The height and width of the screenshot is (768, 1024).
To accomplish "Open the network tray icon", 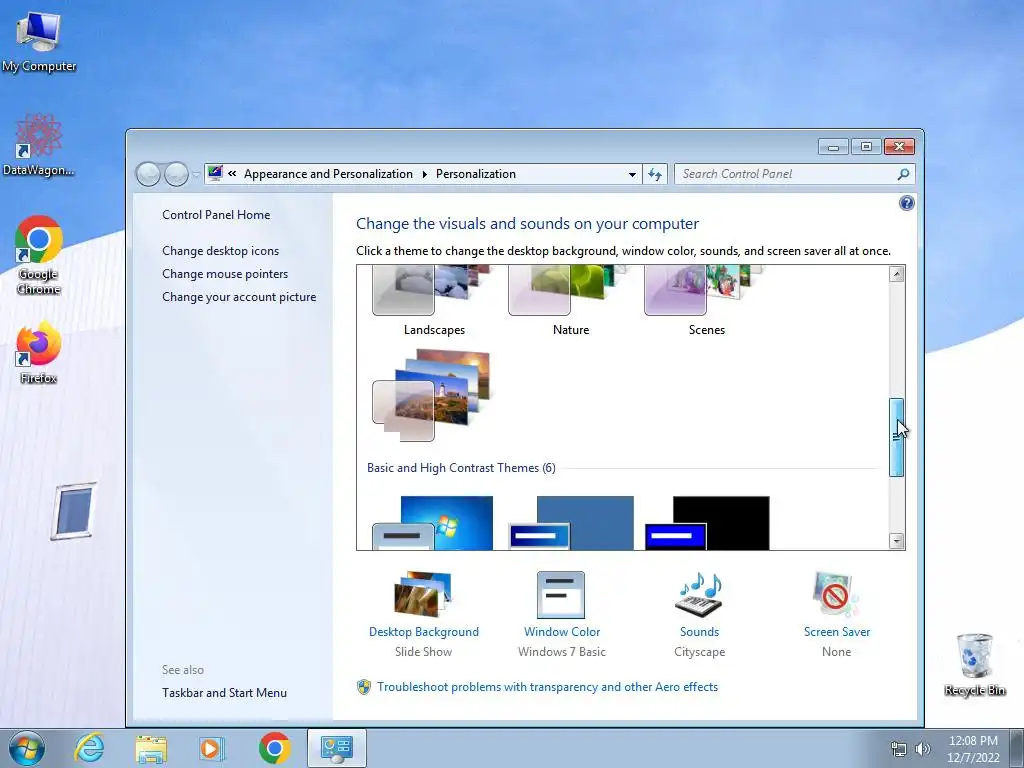I will pyautogui.click(x=899, y=749).
